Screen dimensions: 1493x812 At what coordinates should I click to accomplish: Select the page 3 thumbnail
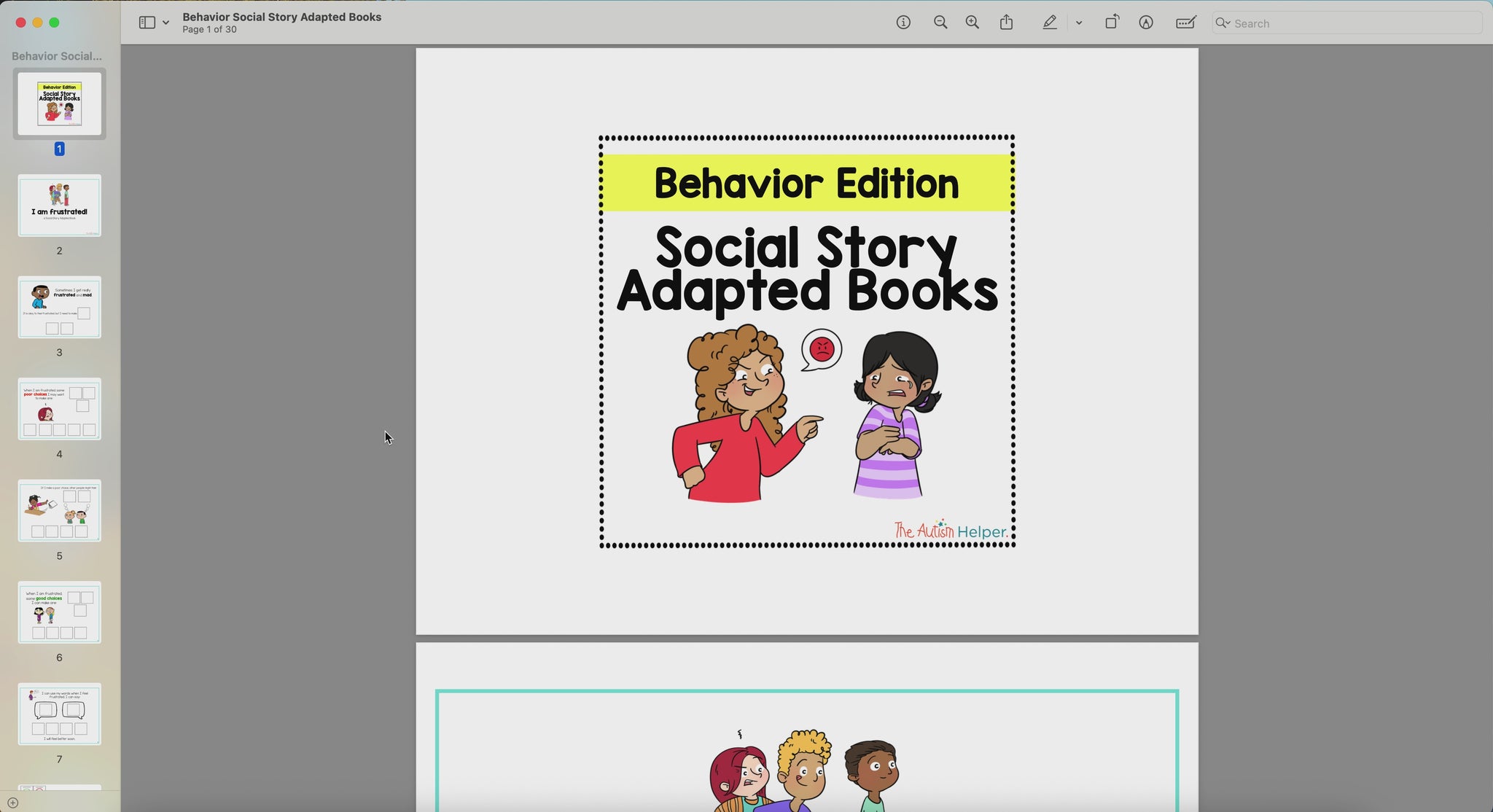pyautogui.click(x=60, y=307)
